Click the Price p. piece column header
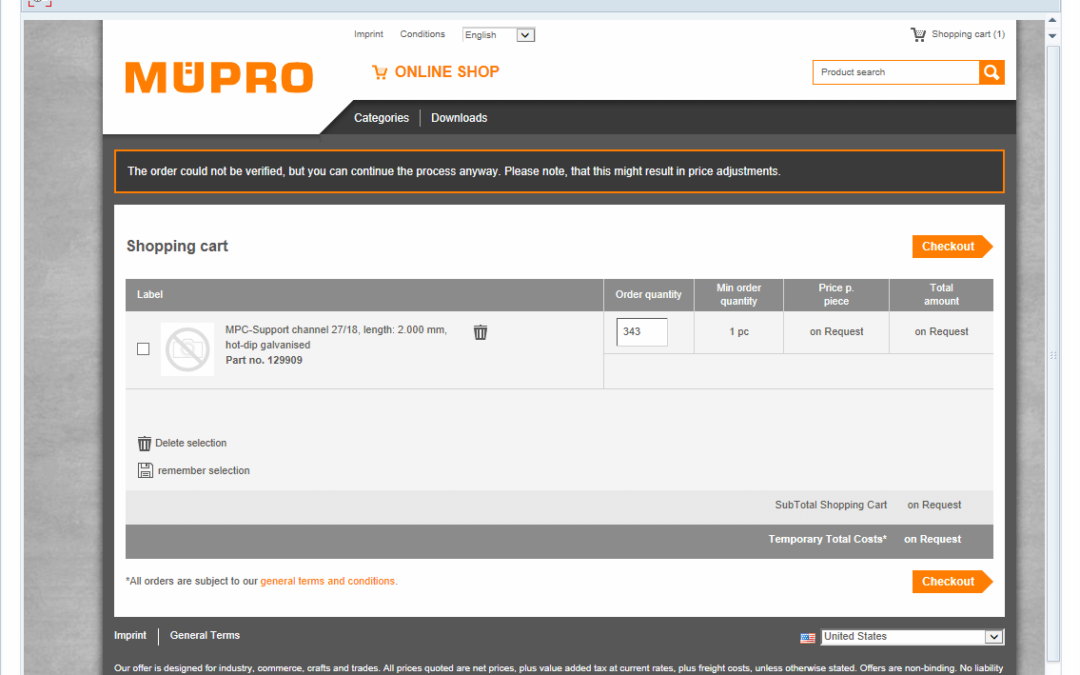Screen dimensions: 1080x675 coord(836,295)
